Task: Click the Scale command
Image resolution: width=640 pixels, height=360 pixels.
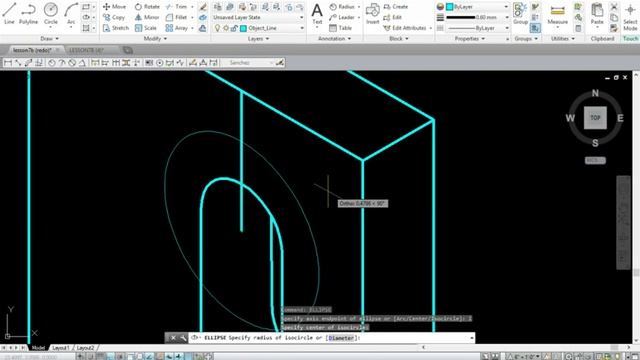Action: click(146, 28)
